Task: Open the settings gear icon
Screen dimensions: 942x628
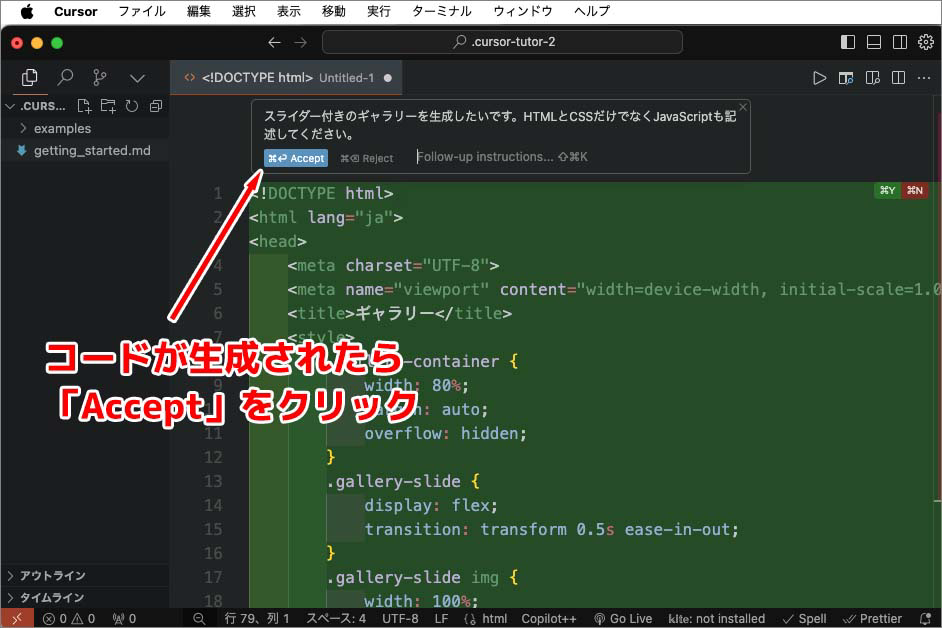Action: tap(925, 42)
